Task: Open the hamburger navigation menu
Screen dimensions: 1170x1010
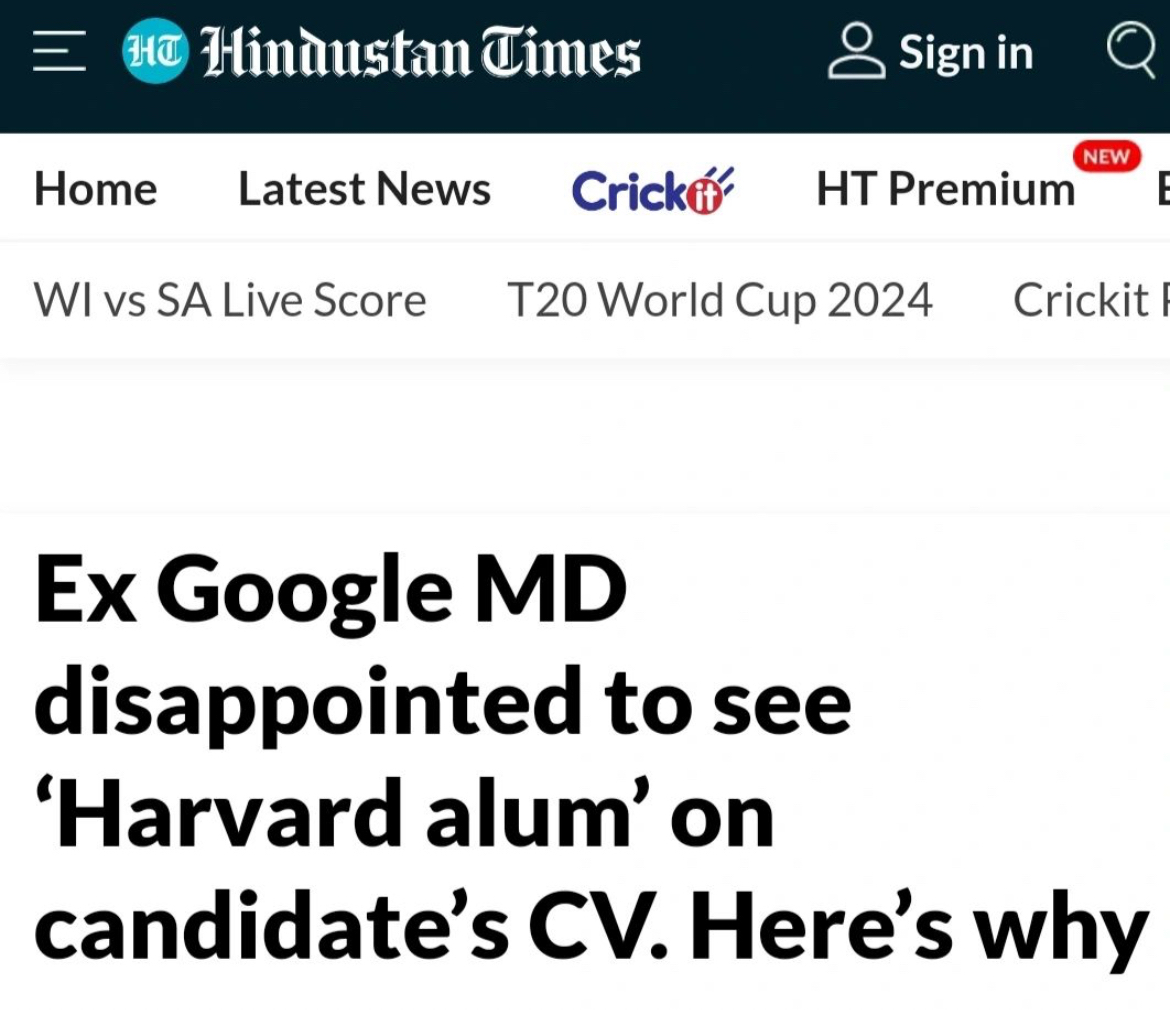Action: [x=60, y=52]
